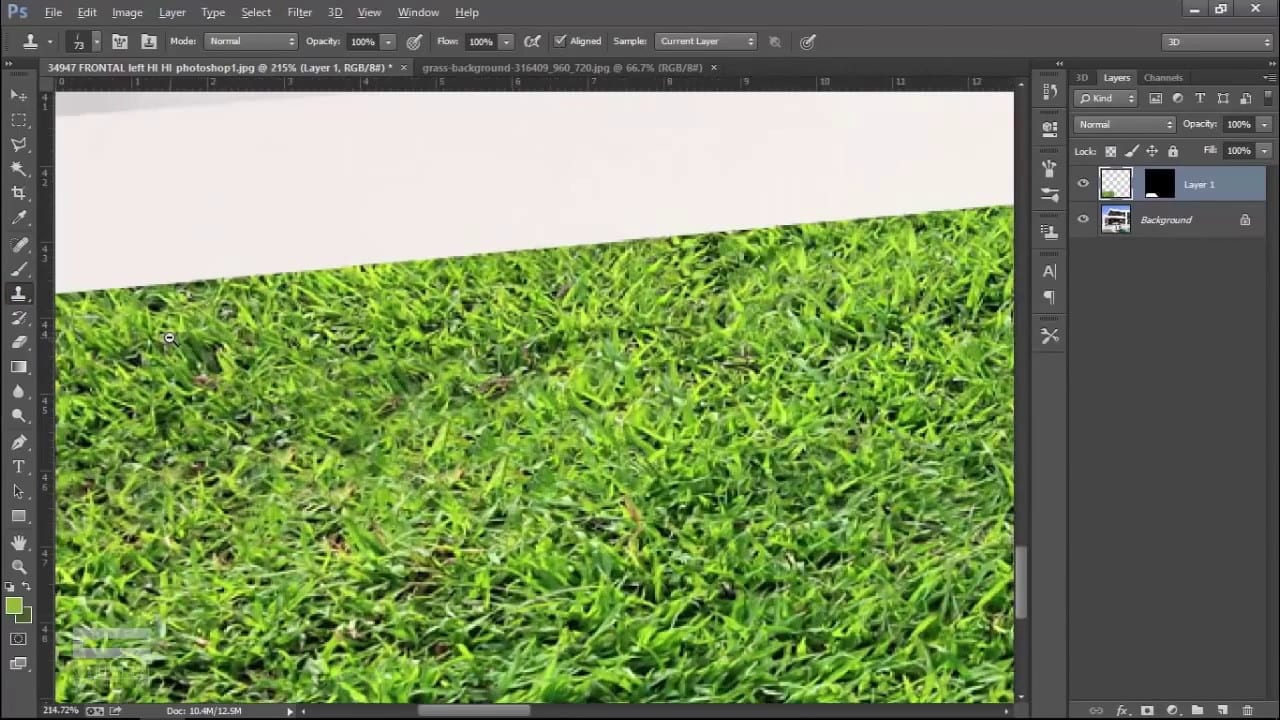Select the Move tool

[19, 95]
